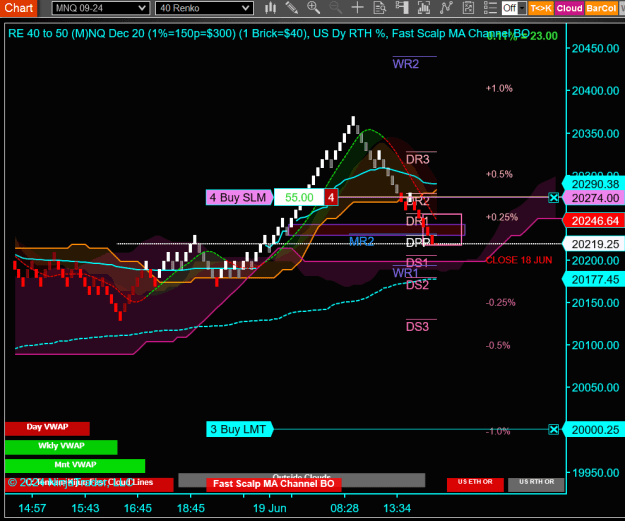The width and height of the screenshot is (625, 521).
Task: Click the WR1 pivot label
Action: pos(405,273)
